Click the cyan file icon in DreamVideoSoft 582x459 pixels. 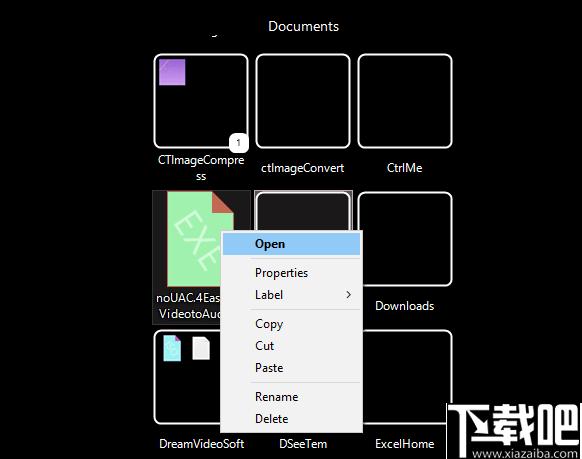pos(172,348)
